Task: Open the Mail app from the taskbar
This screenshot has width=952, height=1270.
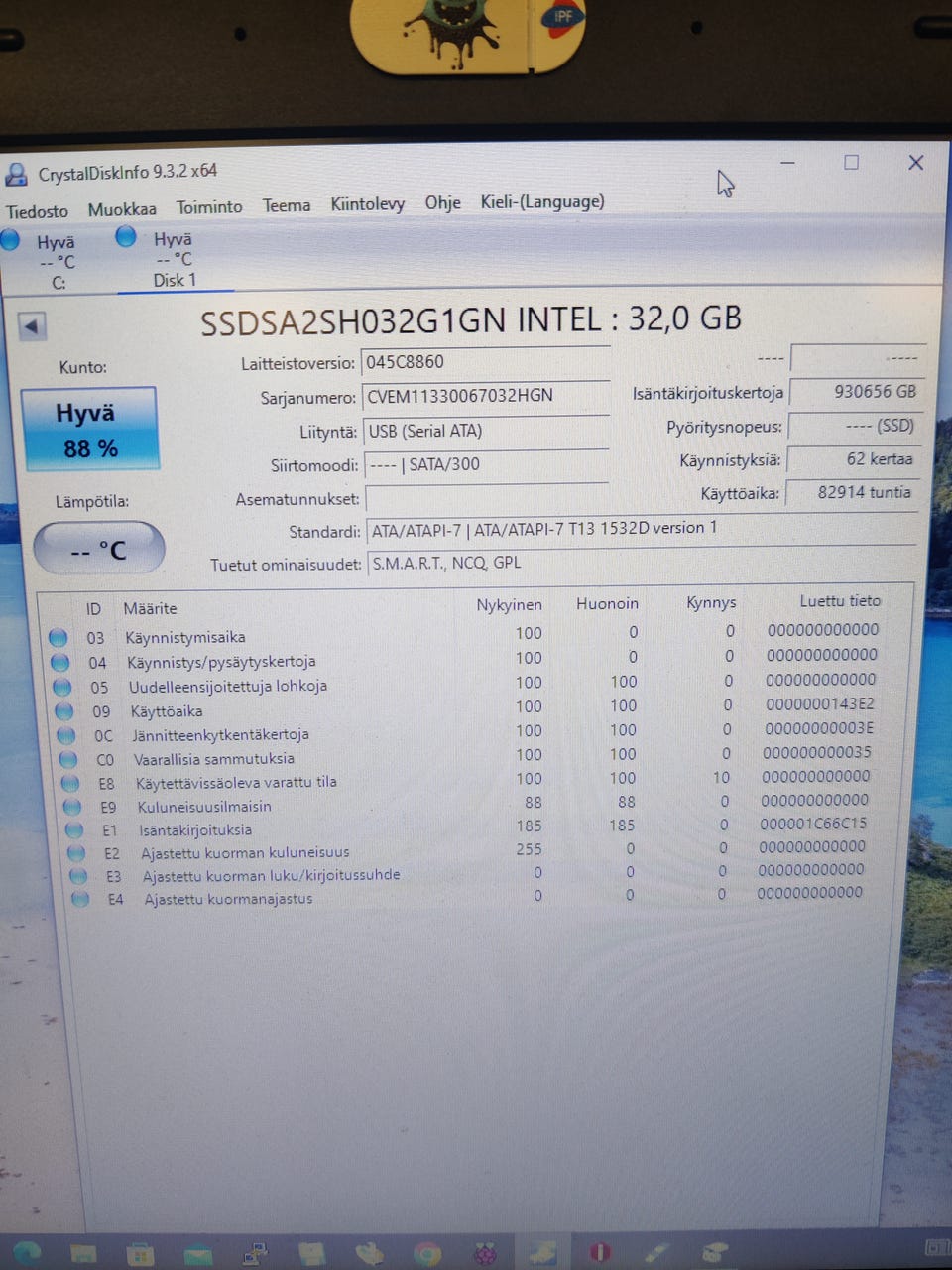Action: 197,1254
